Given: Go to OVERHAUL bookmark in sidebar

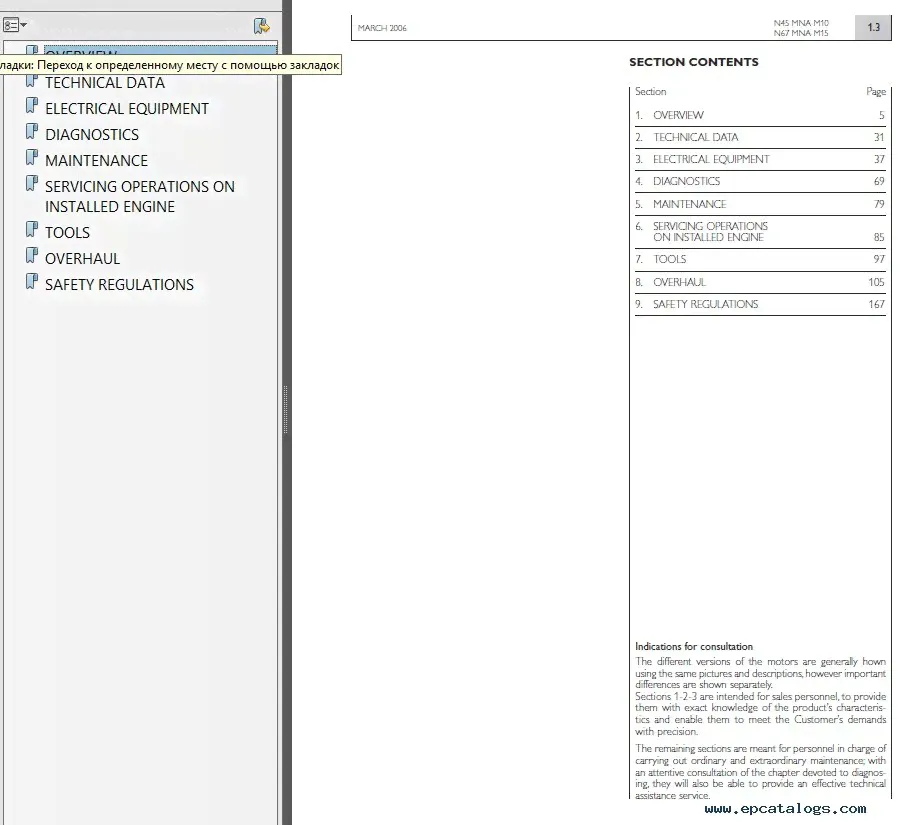Looking at the screenshot, I should coord(82,259).
